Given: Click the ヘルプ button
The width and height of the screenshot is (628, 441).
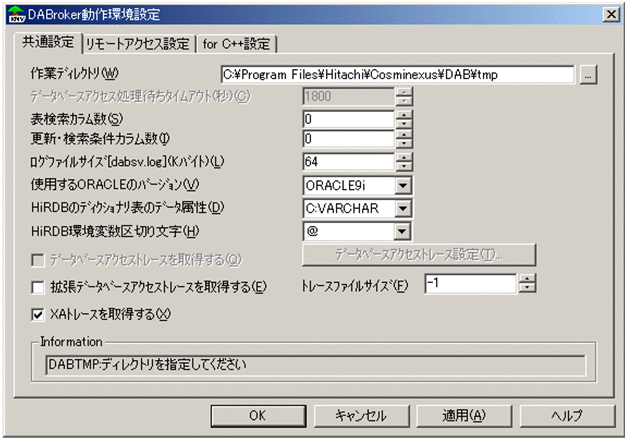Looking at the screenshot, I should [567, 416].
